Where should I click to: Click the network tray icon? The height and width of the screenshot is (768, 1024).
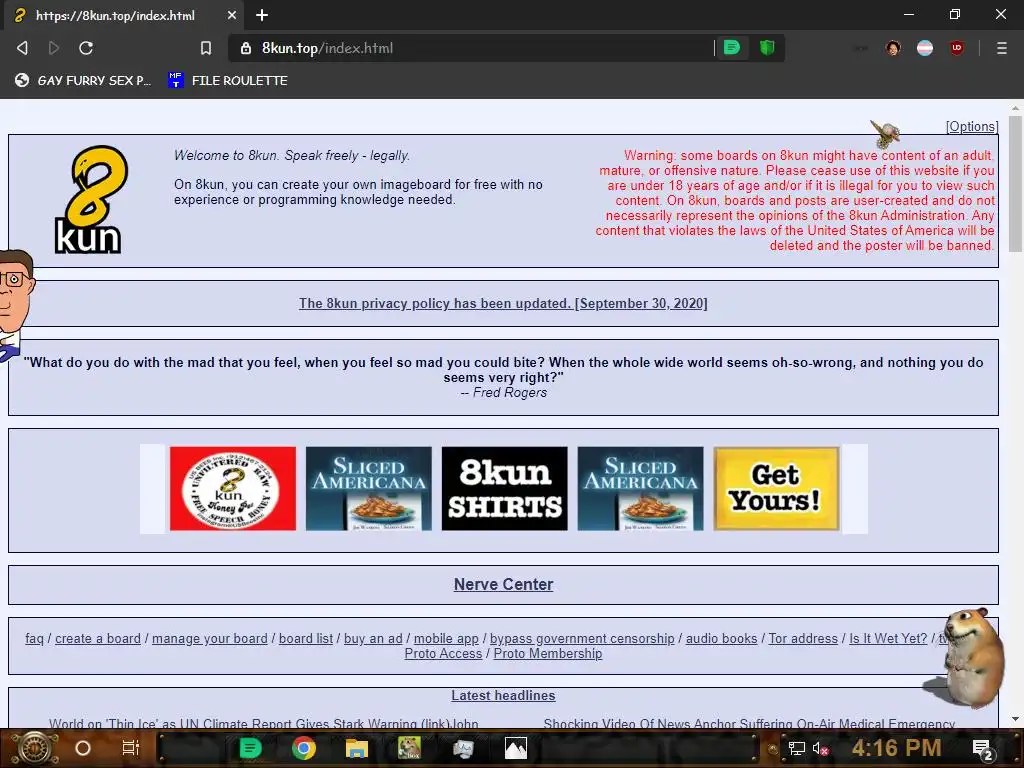(797, 749)
